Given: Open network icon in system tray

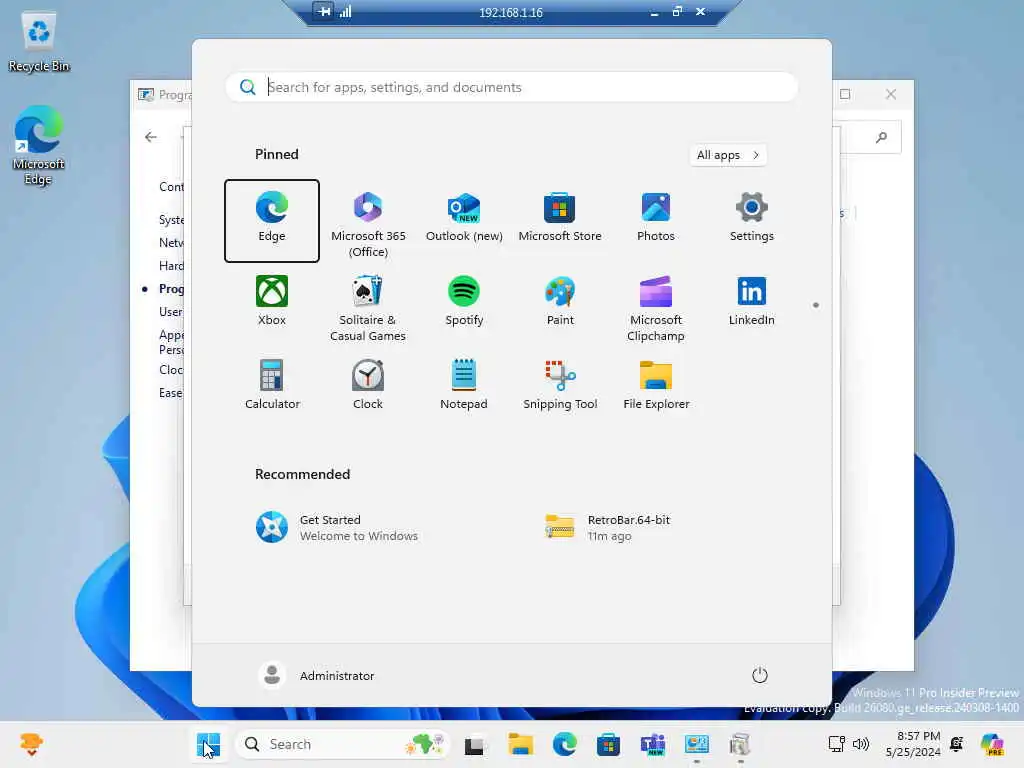Looking at the screenshot, I should point(837,743).
